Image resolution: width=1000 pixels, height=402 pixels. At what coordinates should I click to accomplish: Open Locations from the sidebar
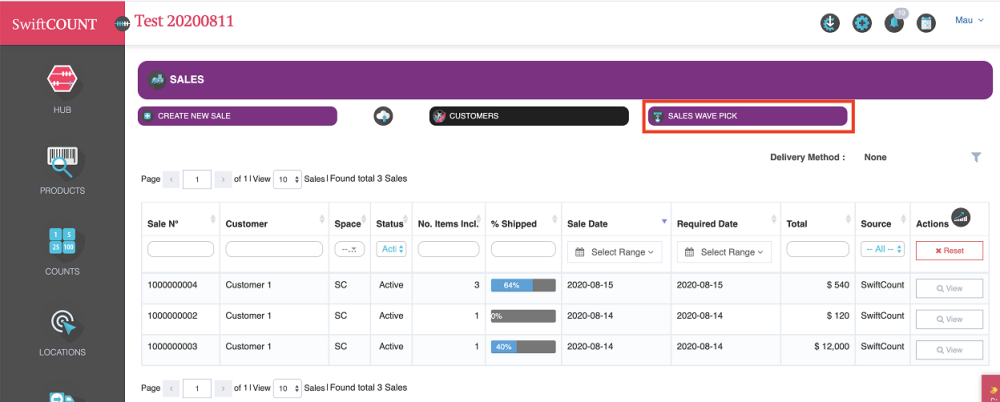[62, 328]
